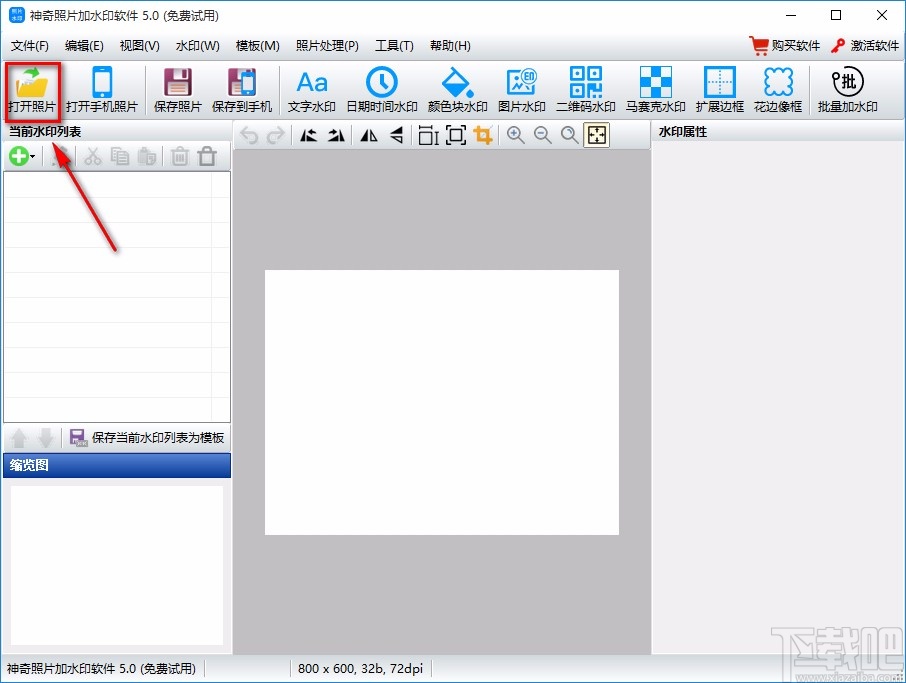Viewport: 906px width, 683px height.
Task: Delete selected watermark with gray trash icon
Action: pyautogui.click(x=180, y=157)
